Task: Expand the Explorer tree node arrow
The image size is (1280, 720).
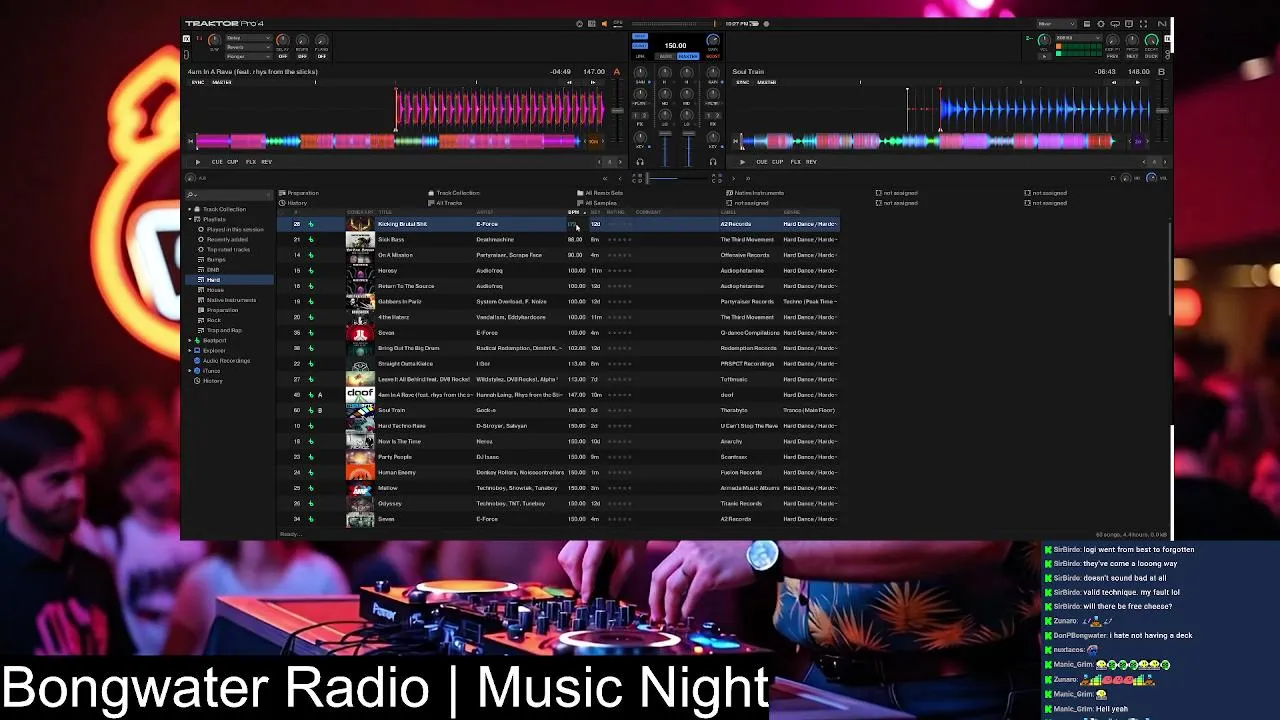Action: (190, 351)
